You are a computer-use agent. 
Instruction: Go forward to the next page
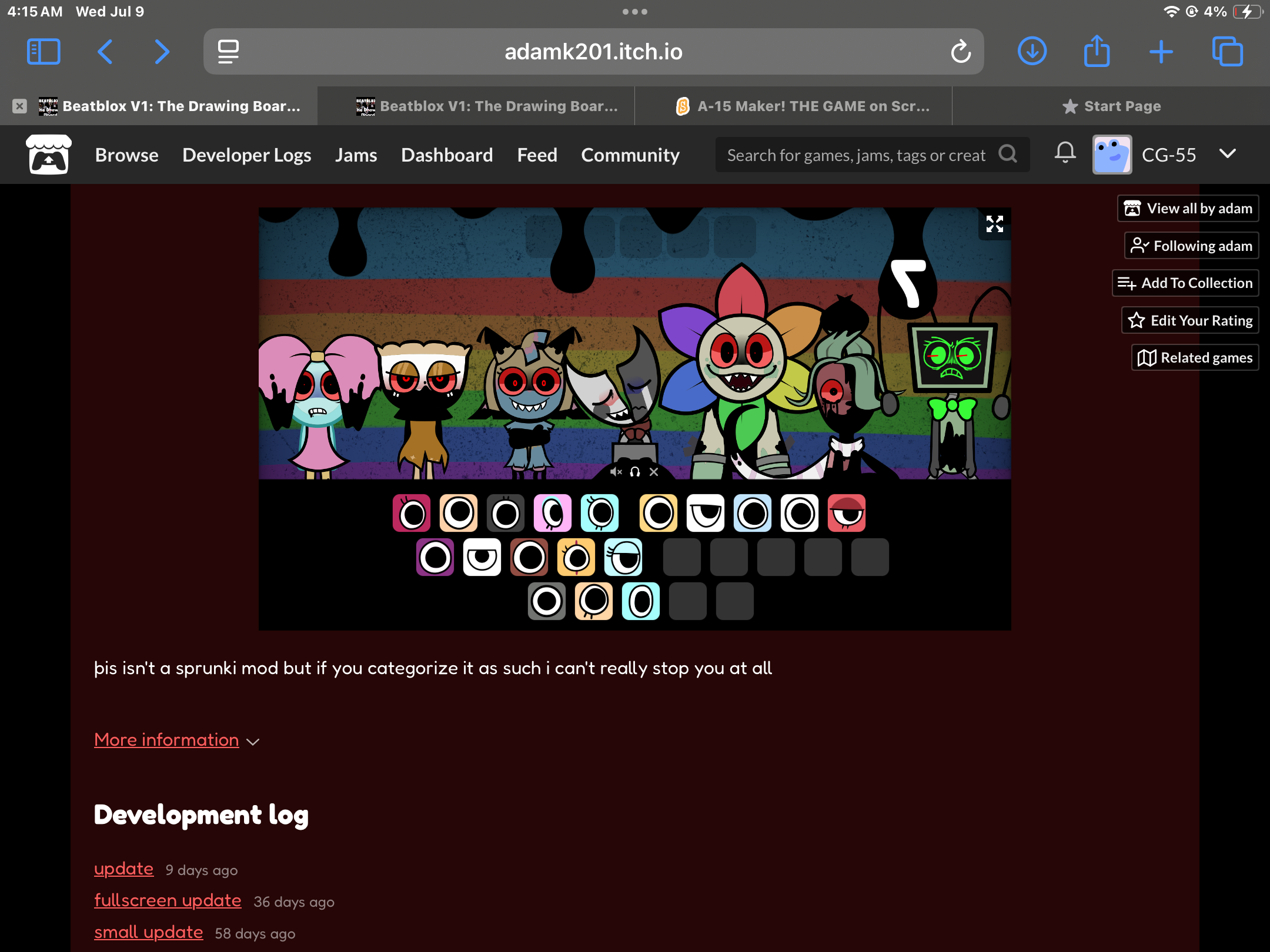pyautogui.click(x=162, y=52)
